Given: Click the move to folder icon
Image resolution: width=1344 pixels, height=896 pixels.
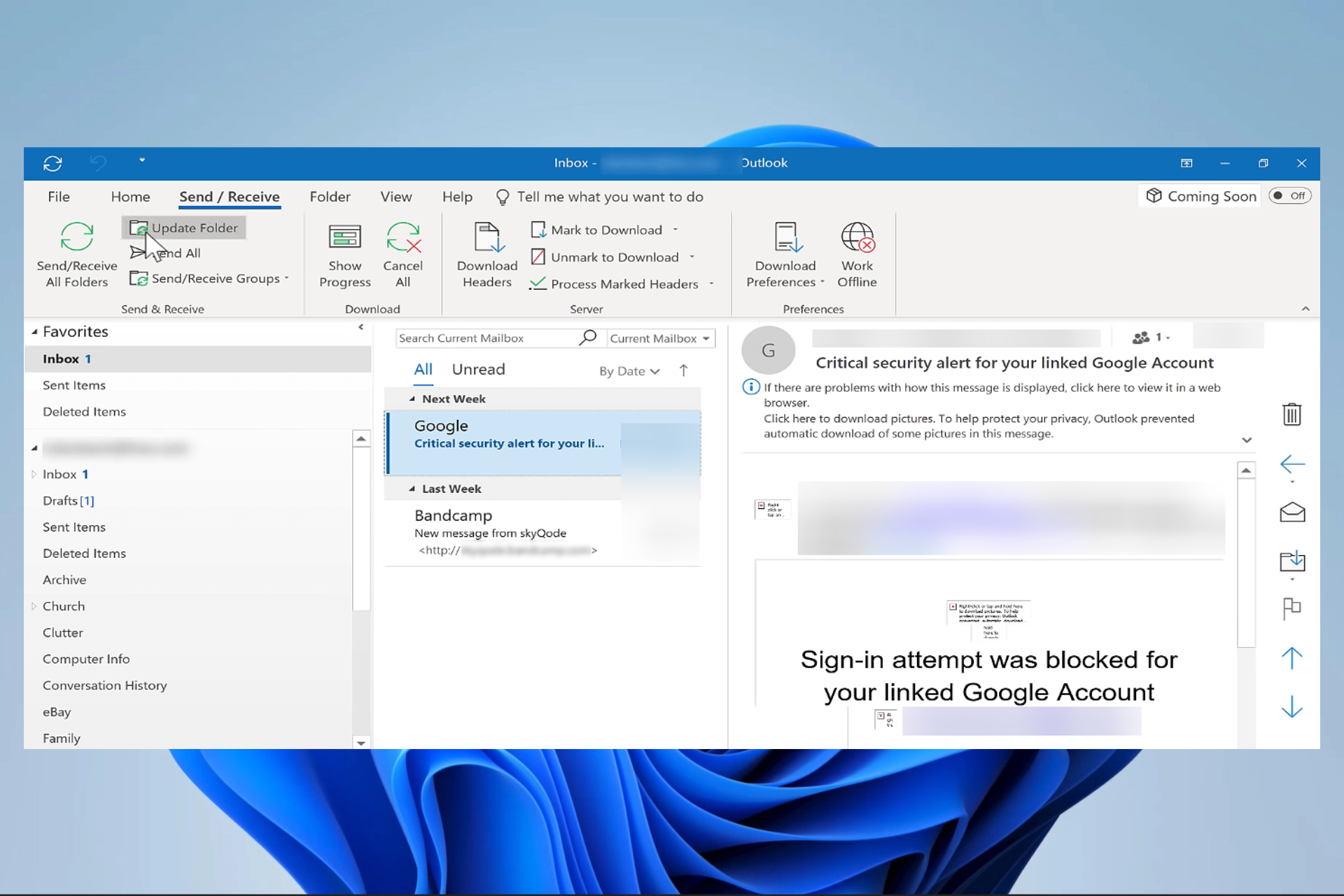Looking at the screenshot, I should 1292,560.
